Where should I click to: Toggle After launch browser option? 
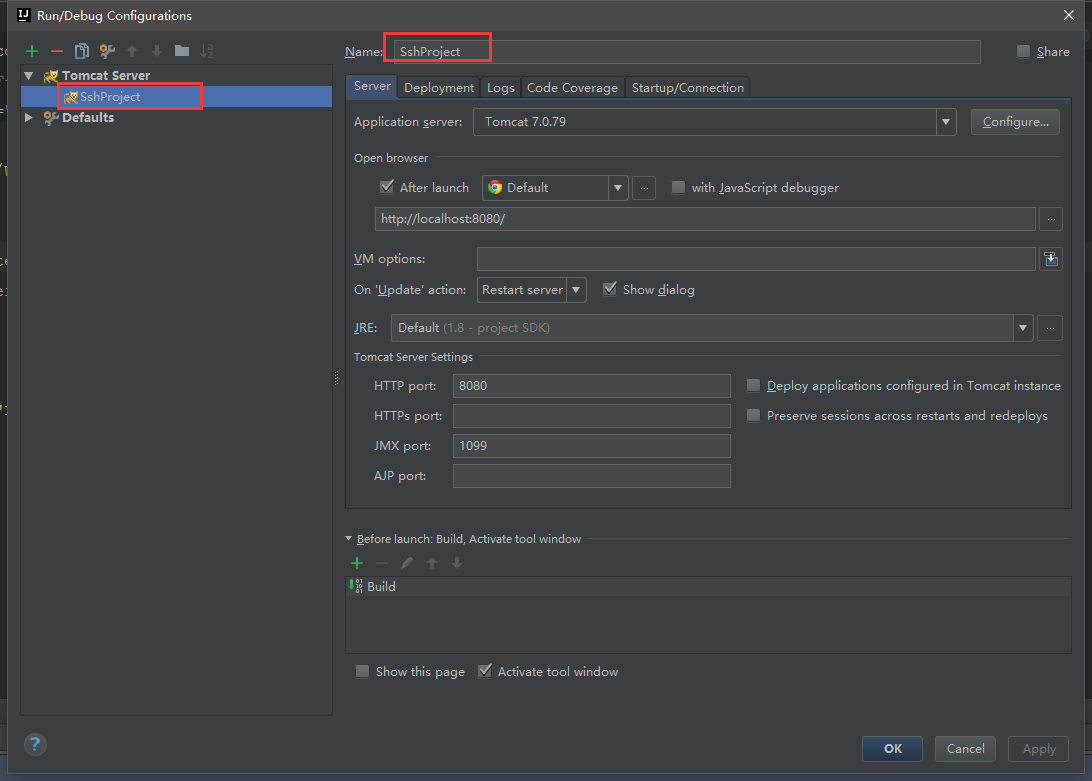point(387,187)
